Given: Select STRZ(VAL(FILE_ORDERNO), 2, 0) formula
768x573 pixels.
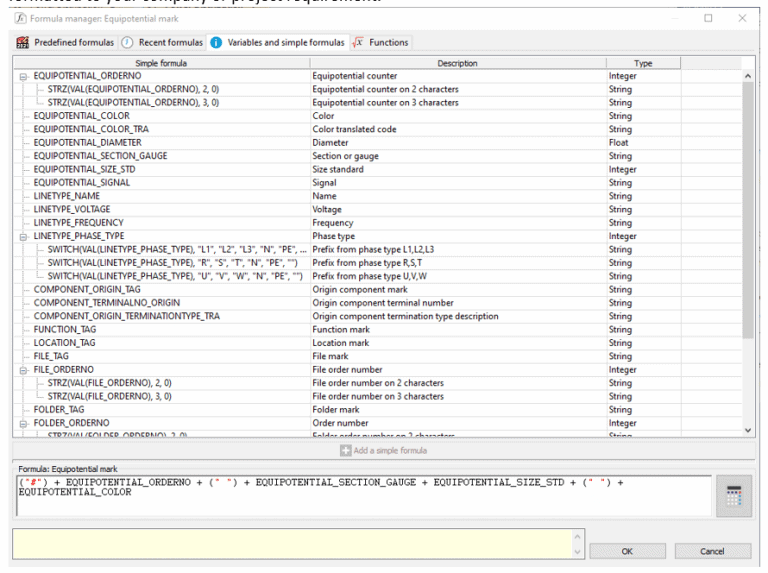Looking at the screenshot, I should 110,383.
